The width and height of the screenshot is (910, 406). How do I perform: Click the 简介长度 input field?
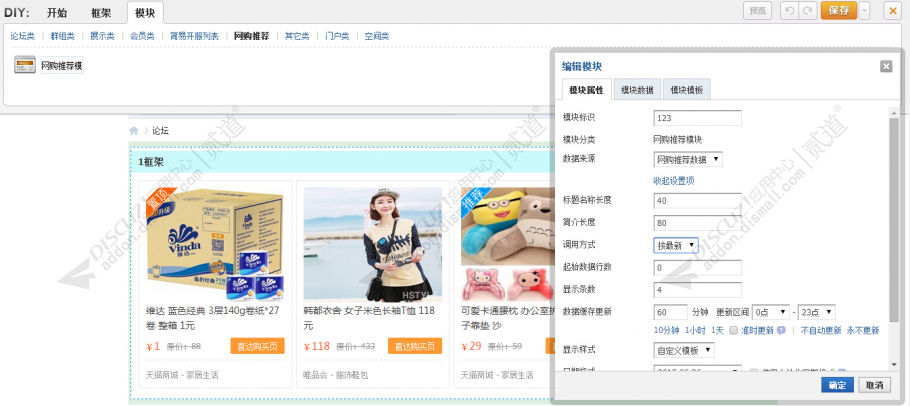[x=698, y=223]
